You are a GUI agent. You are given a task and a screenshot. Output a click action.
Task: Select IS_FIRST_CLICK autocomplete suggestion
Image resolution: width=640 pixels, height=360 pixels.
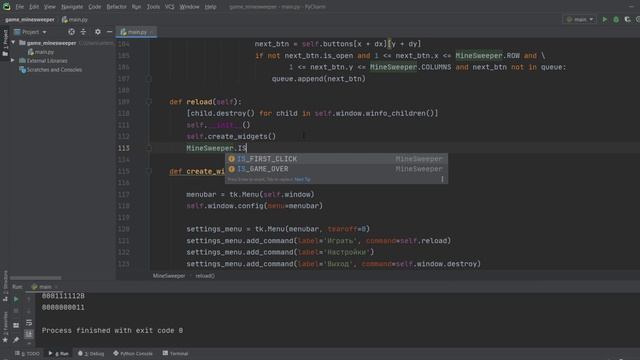(336, 159)
